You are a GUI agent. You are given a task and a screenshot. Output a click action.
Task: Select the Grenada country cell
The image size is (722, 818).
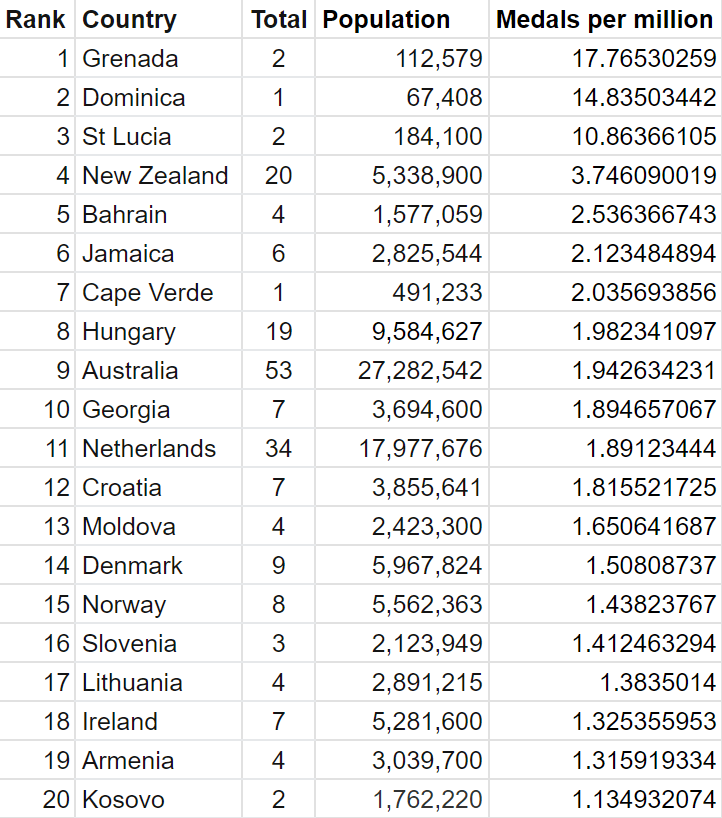coord(130,59)
